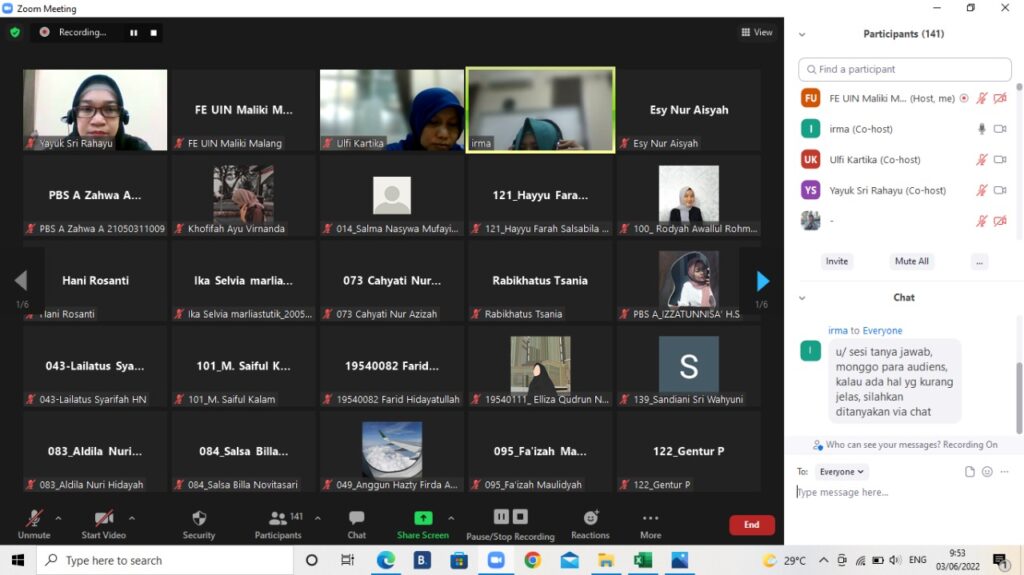The height and width of the screenshot is (575, 1024).
Task: Open the More options ellipsis in toolbar
Action: [x=650, y=518]
